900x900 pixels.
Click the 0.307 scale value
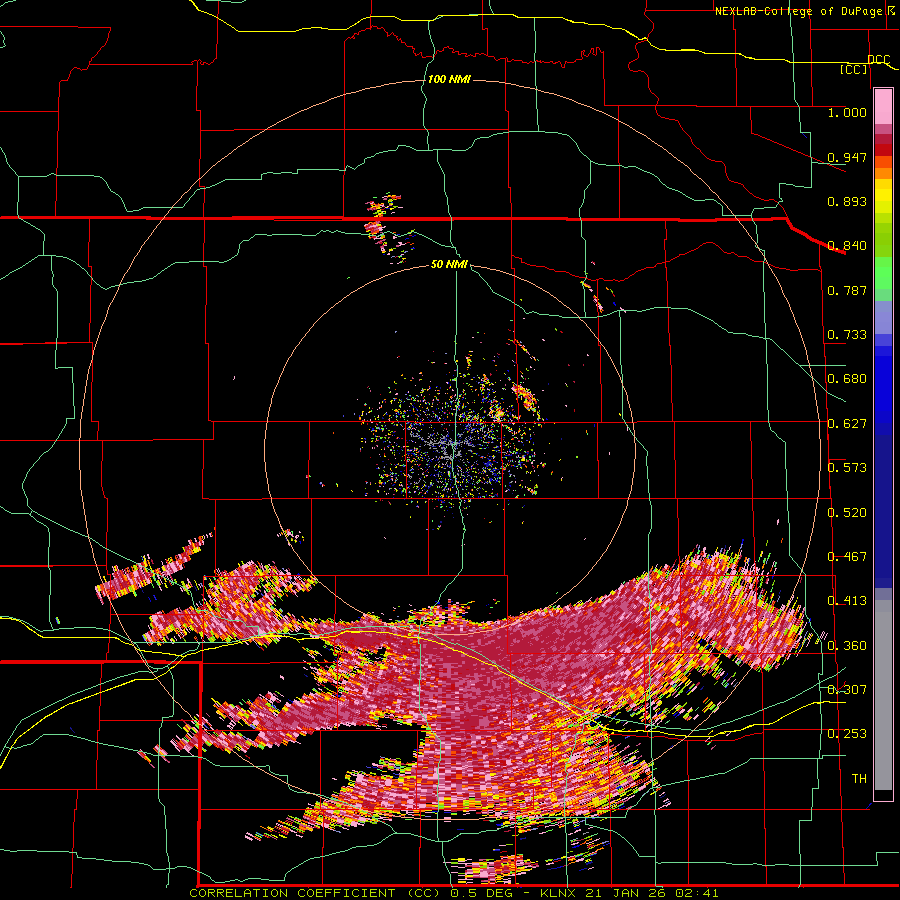847,690
